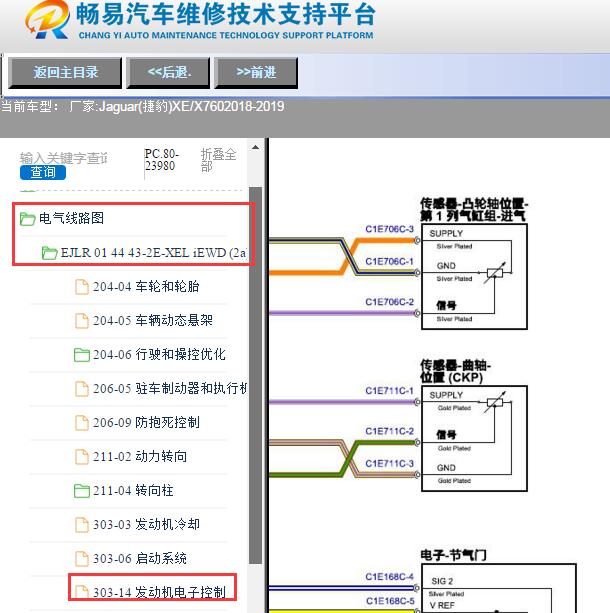Screen dimensions: 610x613
Task: Click the 传感器-凸轮轴位置 component title
Action: pyautogui.click(x=474, y=210)
